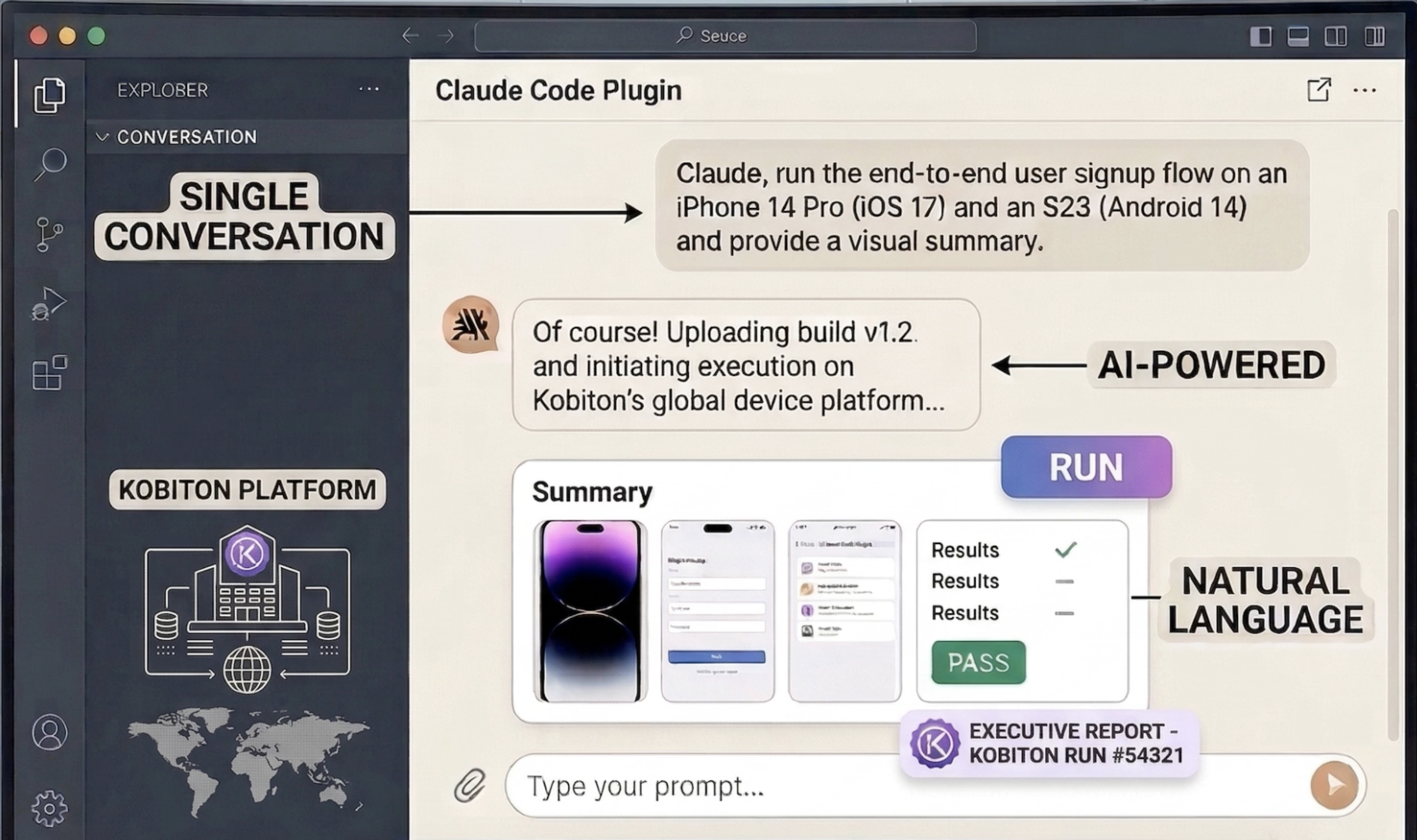The width and height of the screenshot is (1417, 840).
Task: Open the Accounts profile icon
Action: click(50, 732)
